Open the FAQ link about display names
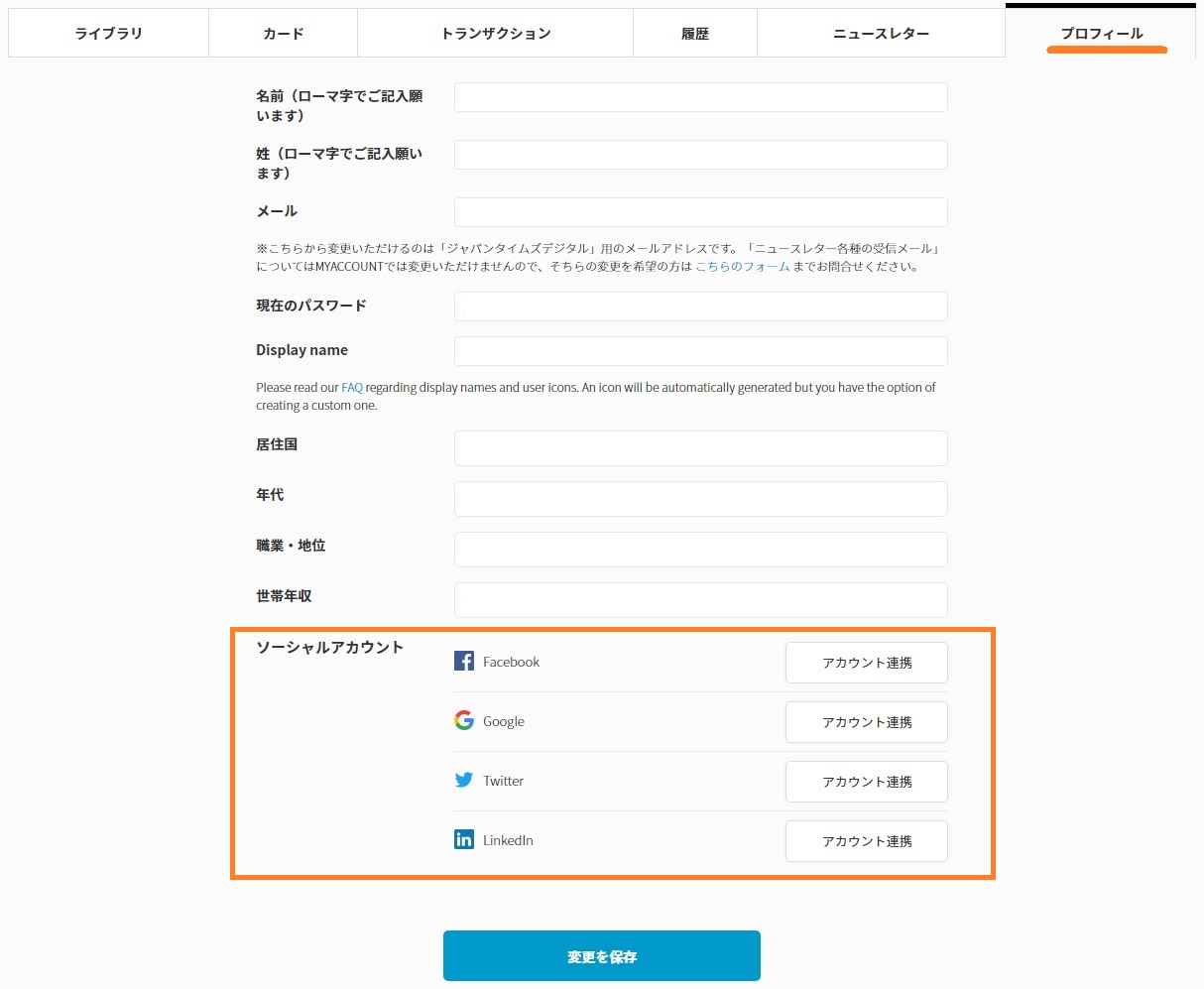The height and width of the screenshot is (989, 1204). 352,387
